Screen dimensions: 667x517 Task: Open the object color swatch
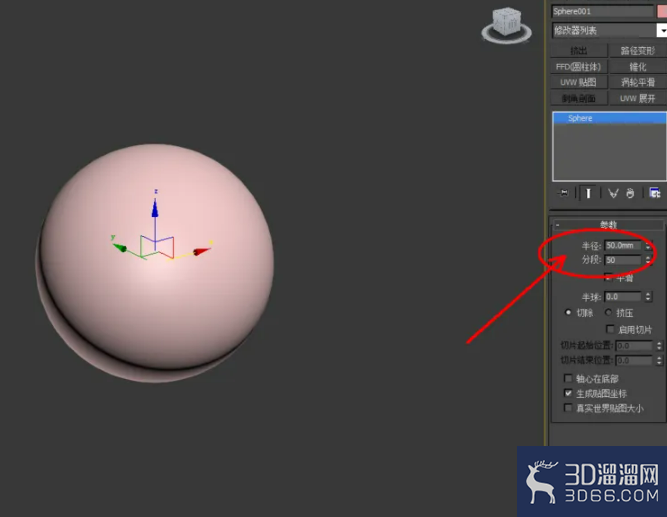tap(662, 11)
